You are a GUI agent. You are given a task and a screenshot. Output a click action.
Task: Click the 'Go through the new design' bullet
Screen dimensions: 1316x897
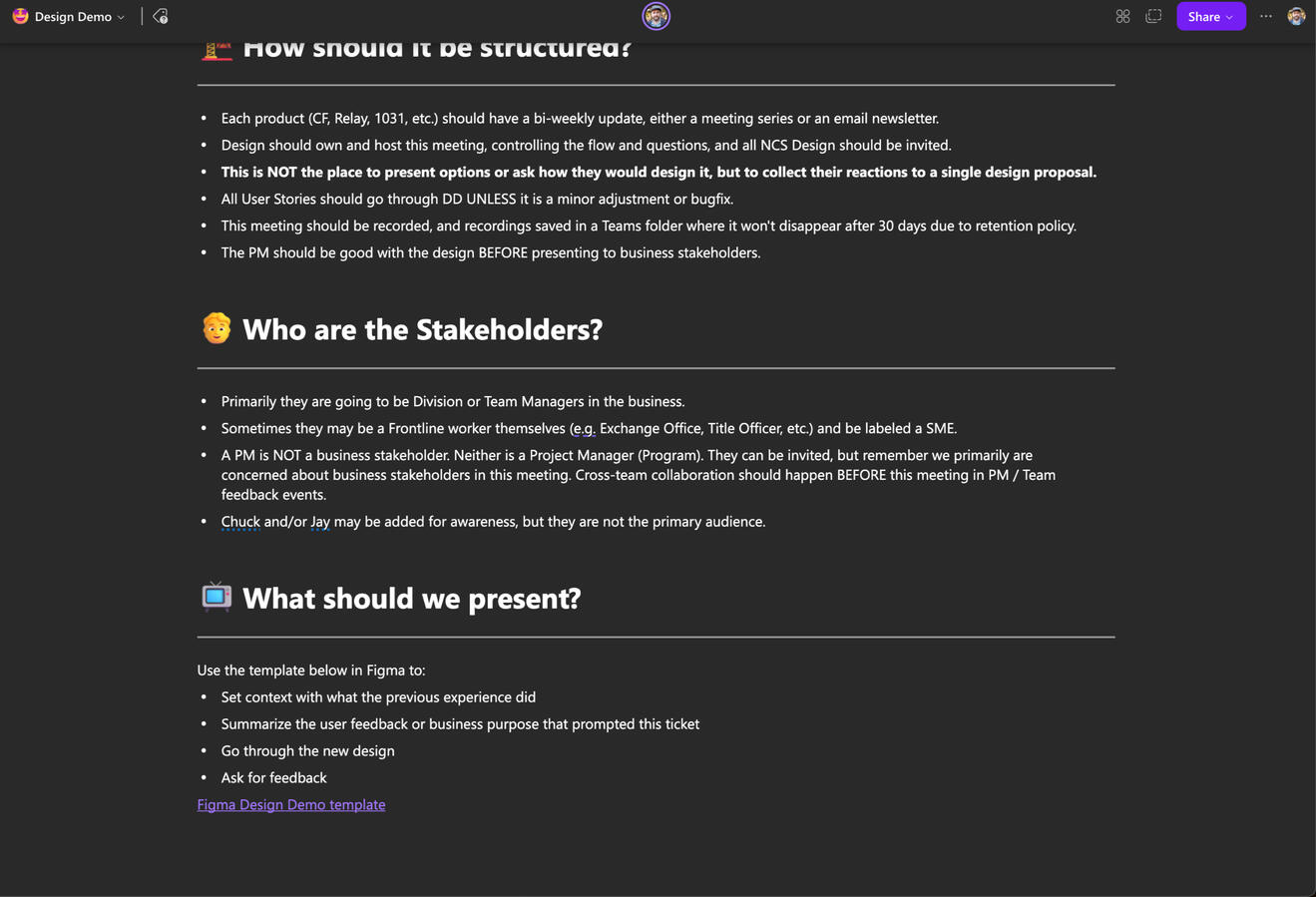tap(307, 750)
